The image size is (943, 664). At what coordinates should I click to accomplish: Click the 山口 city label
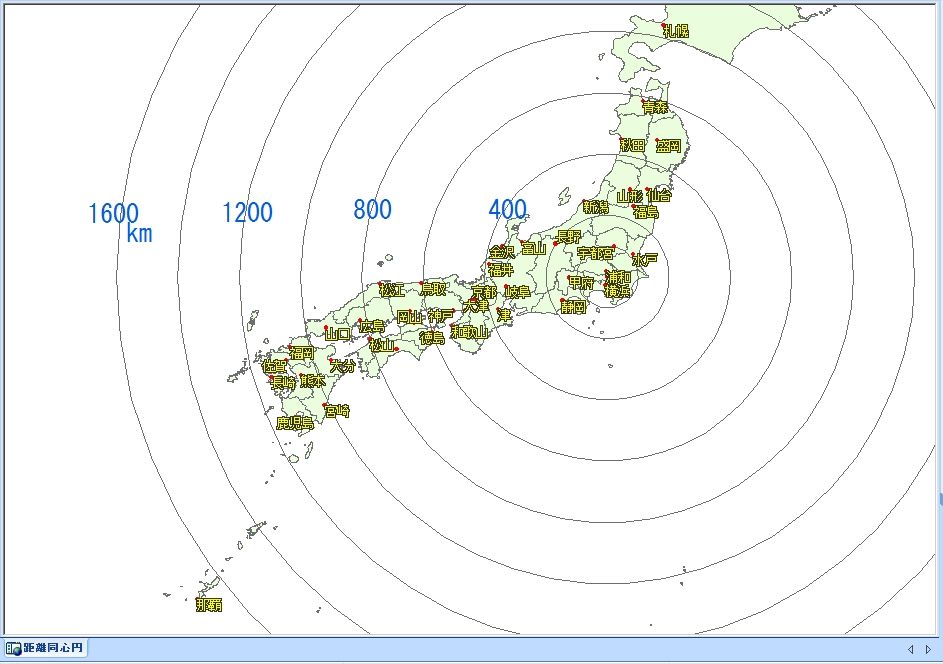337,335
